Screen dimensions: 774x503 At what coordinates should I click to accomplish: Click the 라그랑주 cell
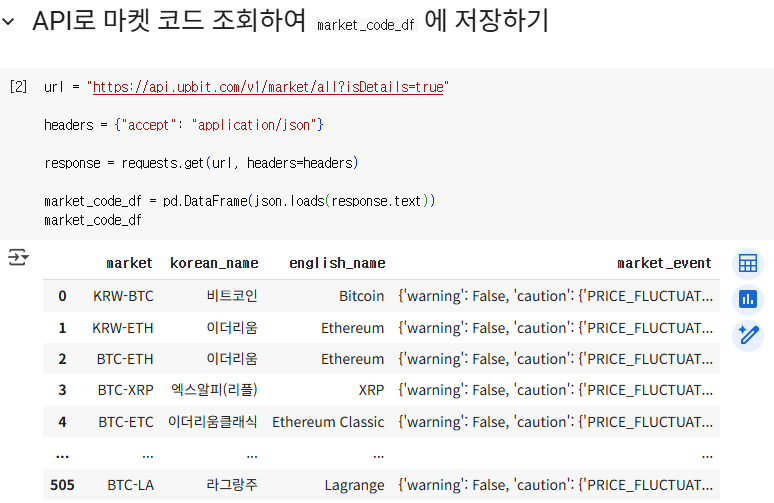point(232,485)
